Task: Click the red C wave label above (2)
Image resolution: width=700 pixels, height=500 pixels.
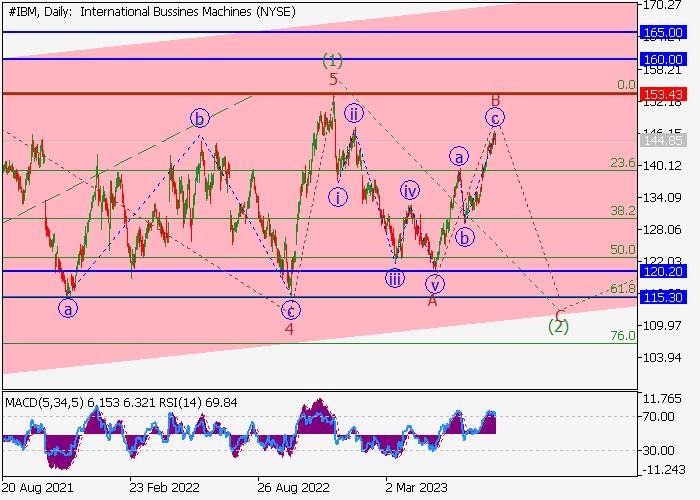Action: click(560, 315)
